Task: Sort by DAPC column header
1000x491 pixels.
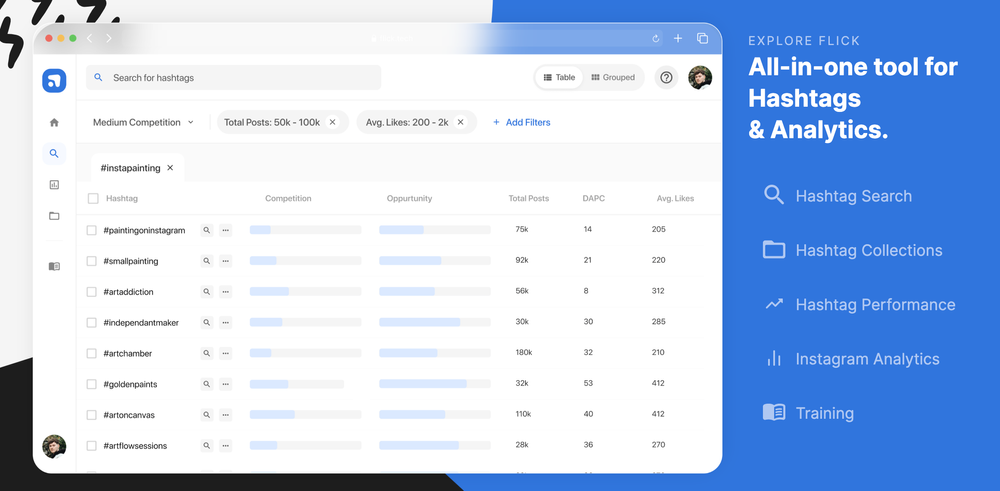Action: click(594, 198)
